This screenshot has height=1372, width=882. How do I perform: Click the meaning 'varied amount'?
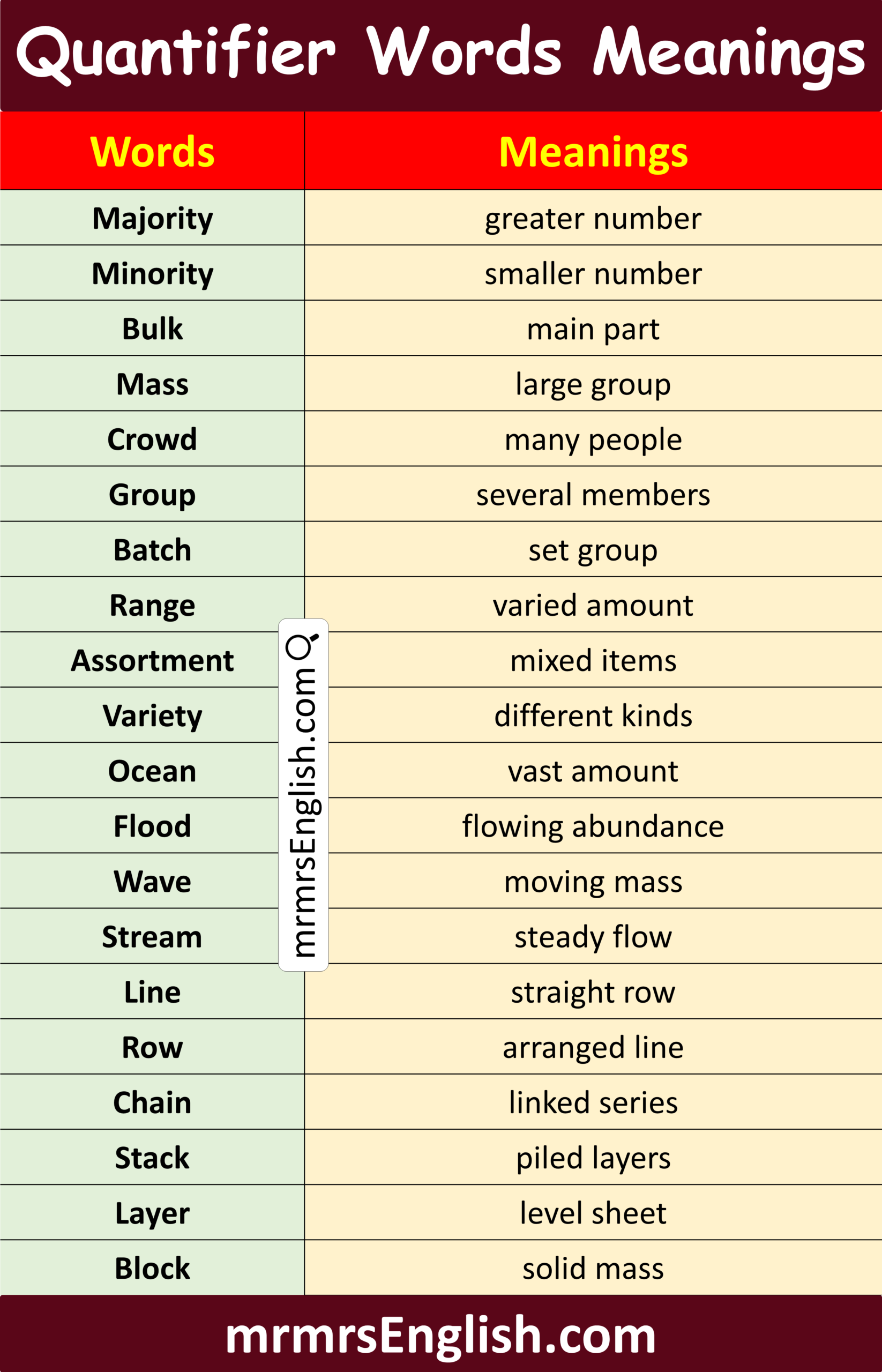(x=593, y=605)
